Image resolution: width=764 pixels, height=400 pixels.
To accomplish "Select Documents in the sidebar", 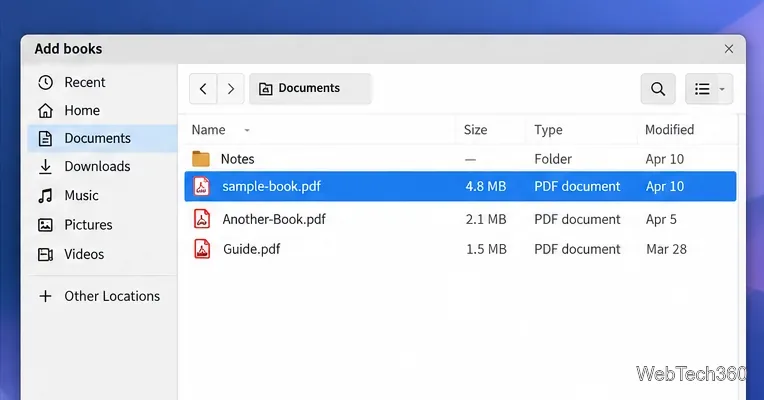I will point(103,138).
